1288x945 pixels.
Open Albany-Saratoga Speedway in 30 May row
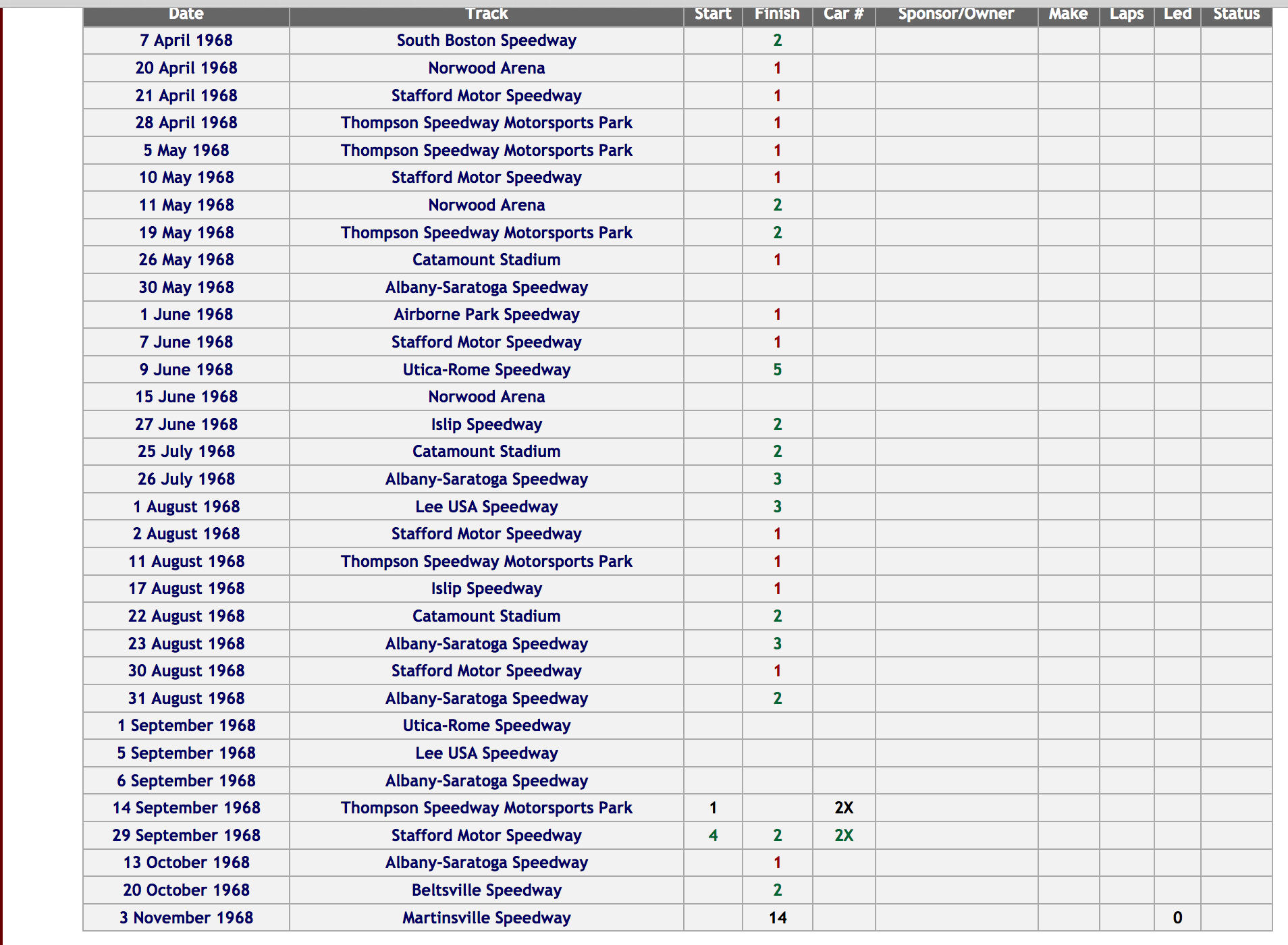(486, 288)
